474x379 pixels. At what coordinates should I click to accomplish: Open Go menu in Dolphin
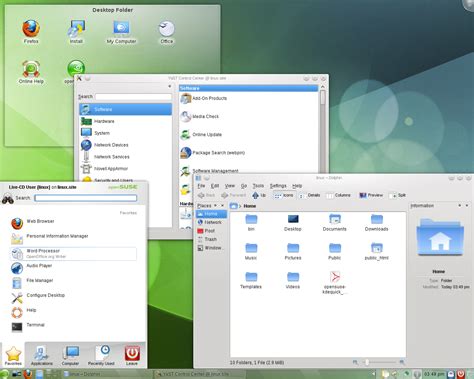[244, 186]
